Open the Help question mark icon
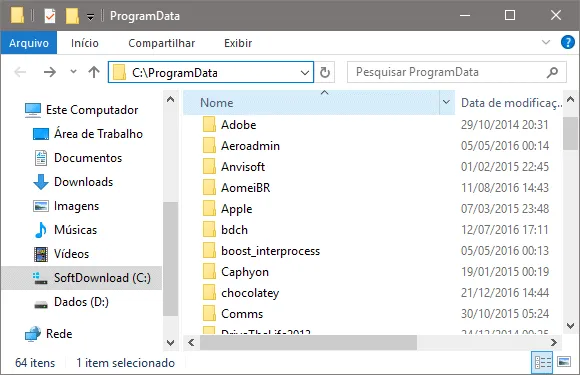 [x=567, y=42]
